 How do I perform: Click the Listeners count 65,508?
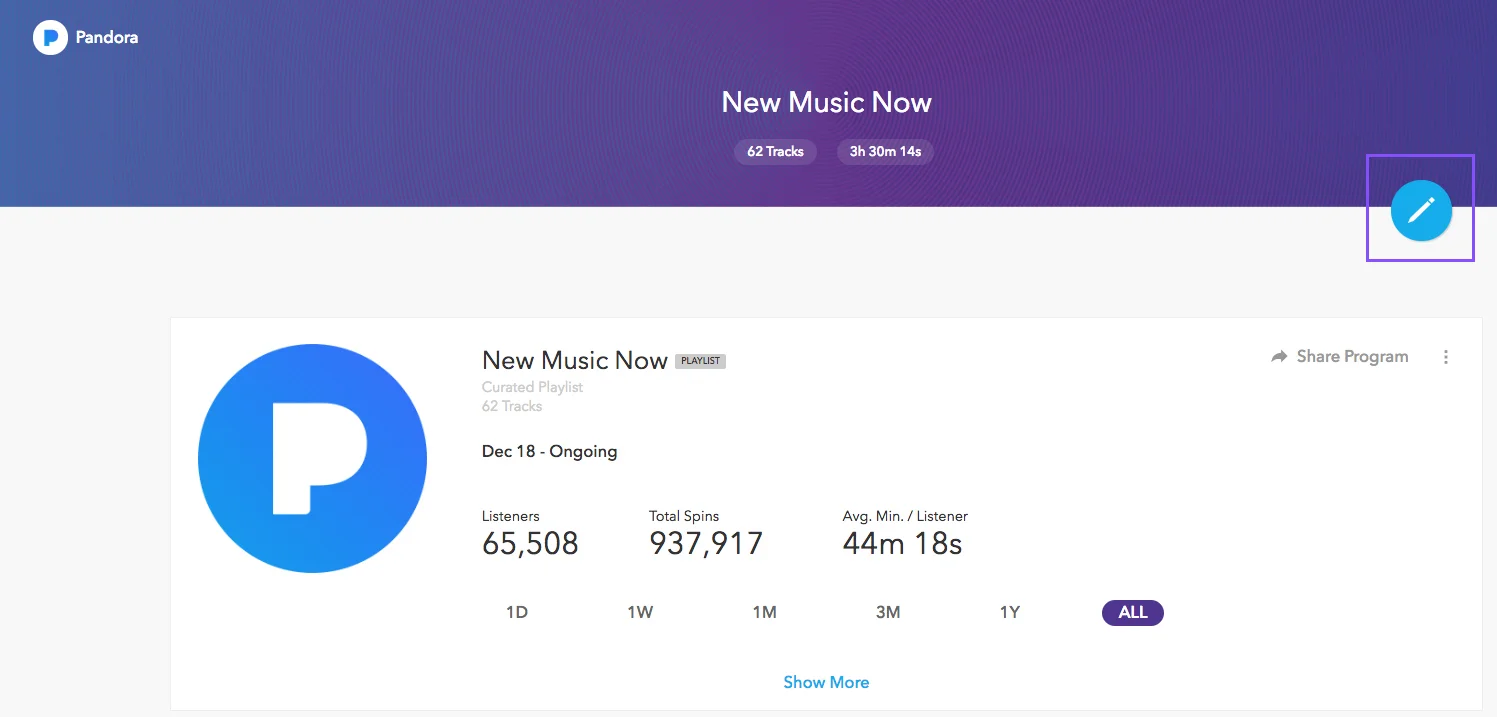(530, 543)
